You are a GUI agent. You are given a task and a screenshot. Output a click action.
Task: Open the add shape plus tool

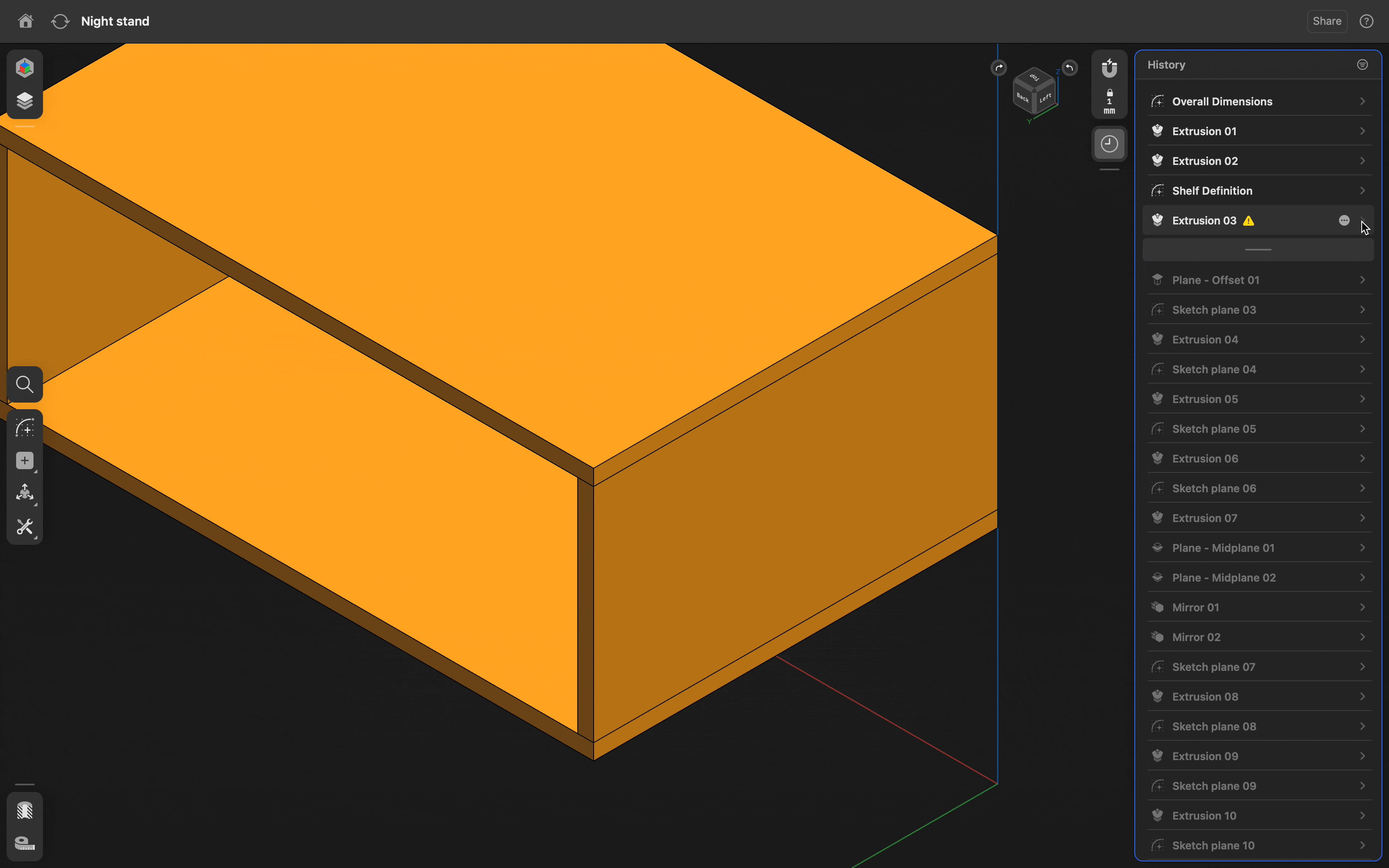(x=25, y=461)
